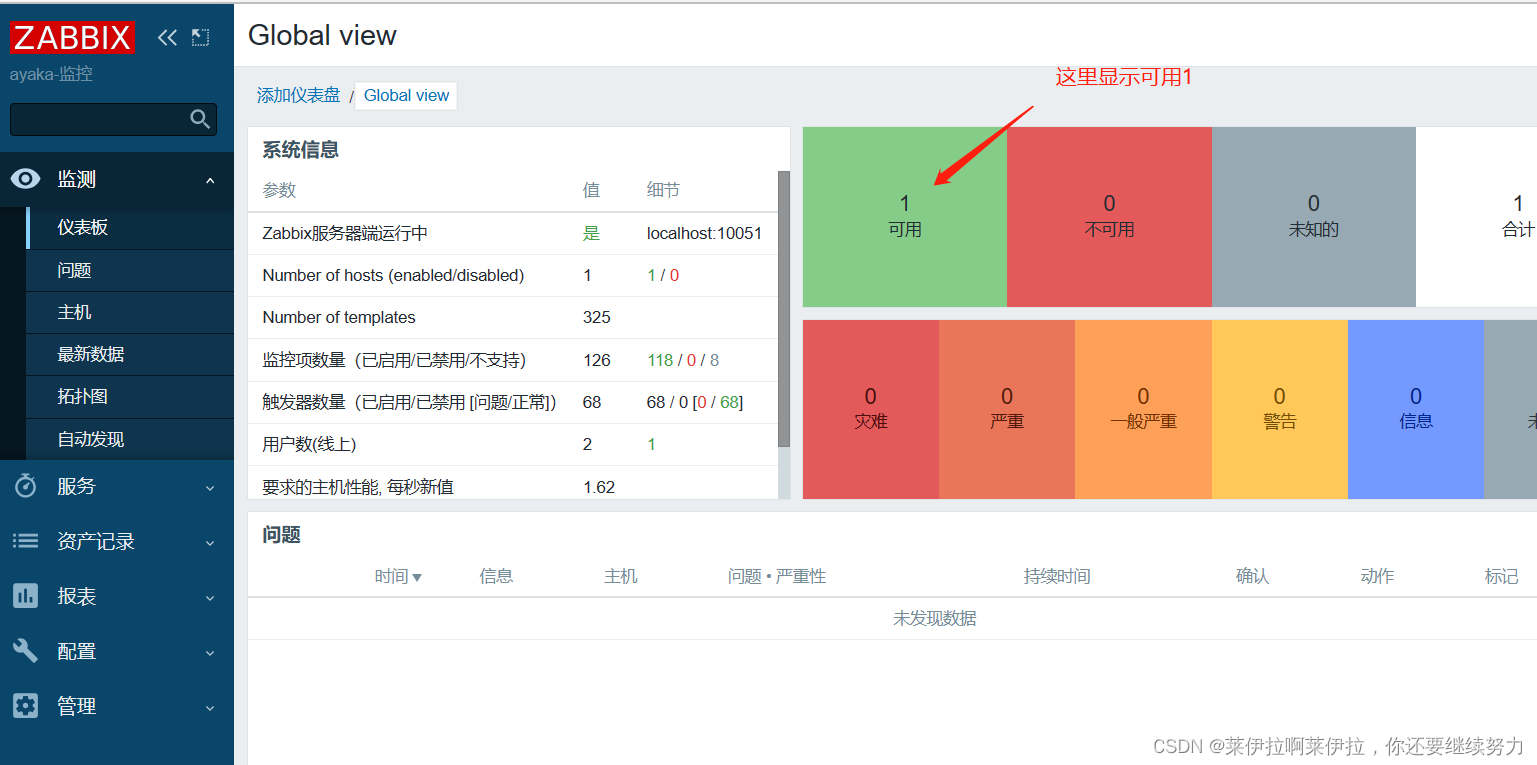
Task: Toggle sidebar hide icon next to collapse
Action: (x=200, y=38)
